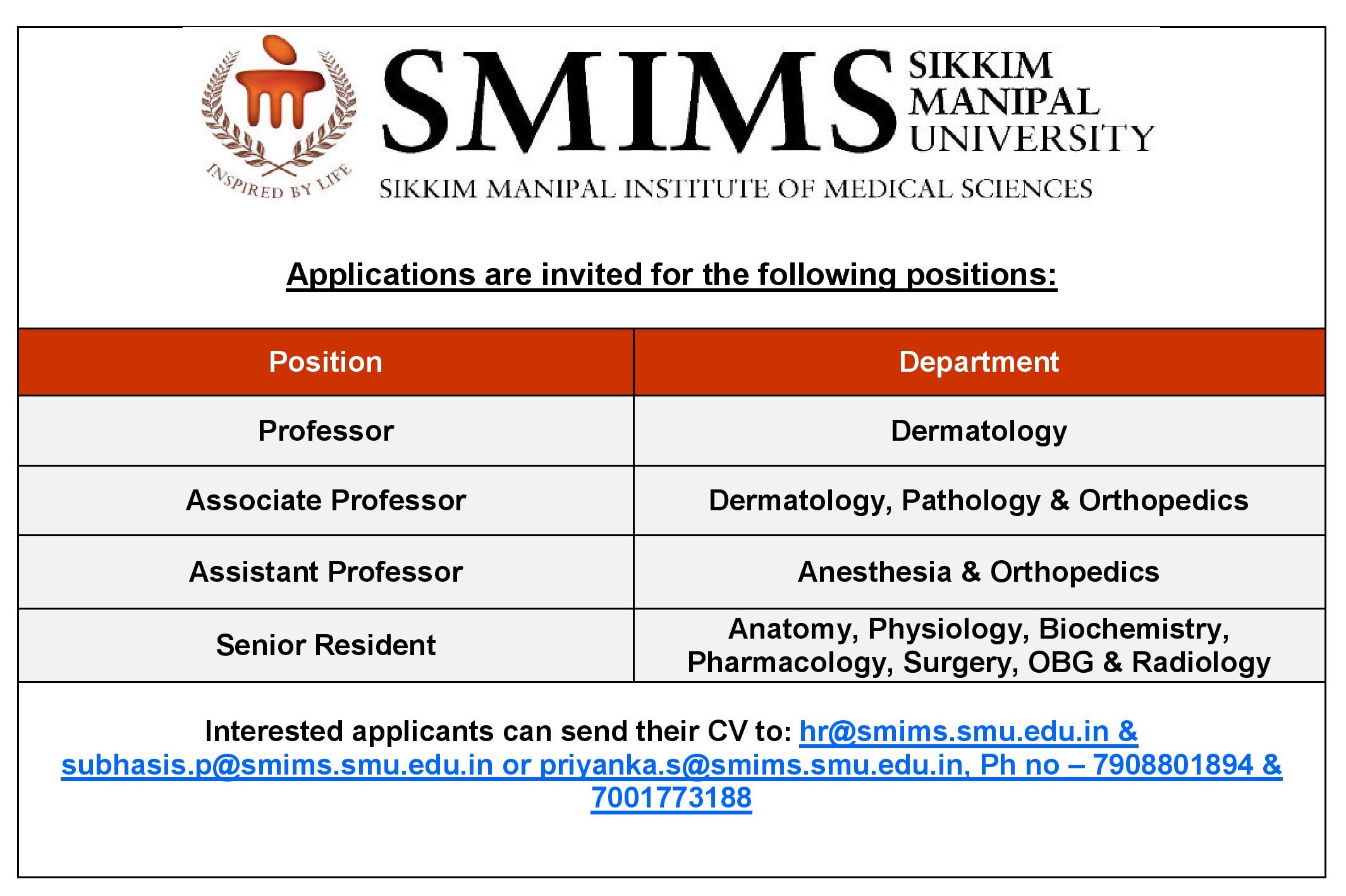Click the large SMIMS wordmark
Viewport: 1346px width, 896px height.
[x=637, y=102]
